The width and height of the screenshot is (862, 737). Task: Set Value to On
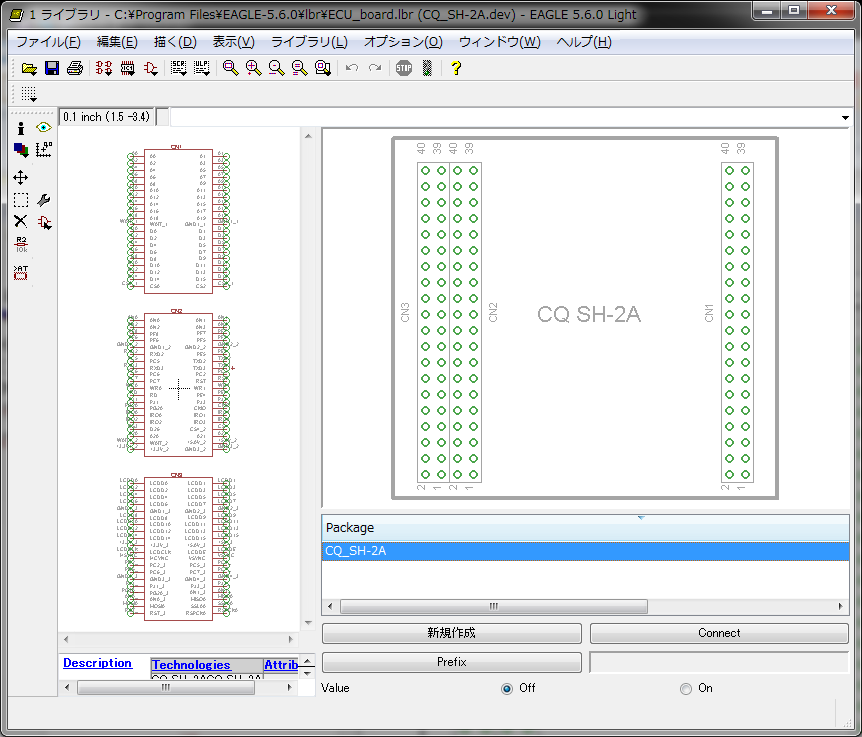(686, 689)
